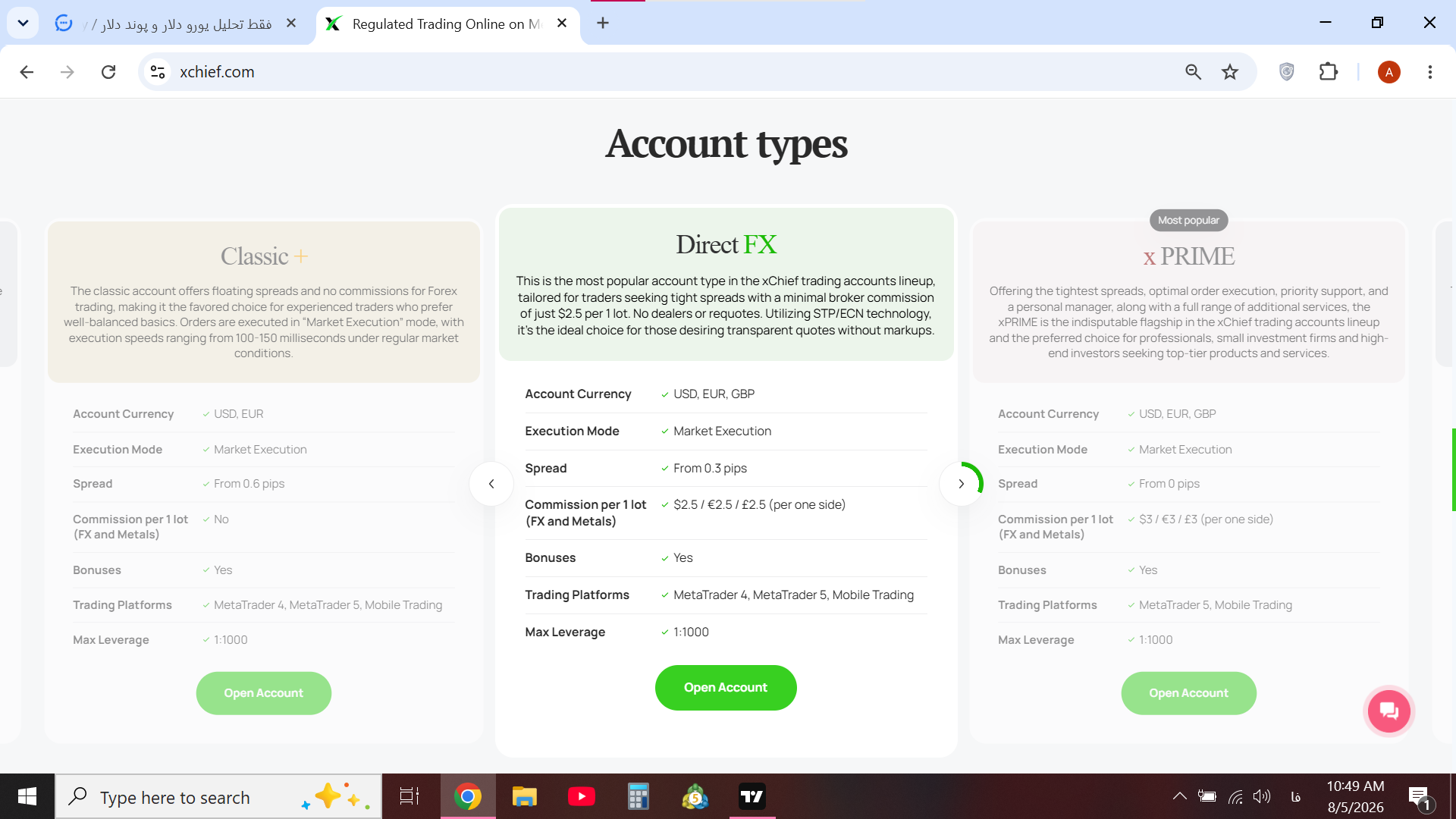Bookmark this page with the star icon
Viewport: 1456px width, 819px height.
click(1230, 72)
